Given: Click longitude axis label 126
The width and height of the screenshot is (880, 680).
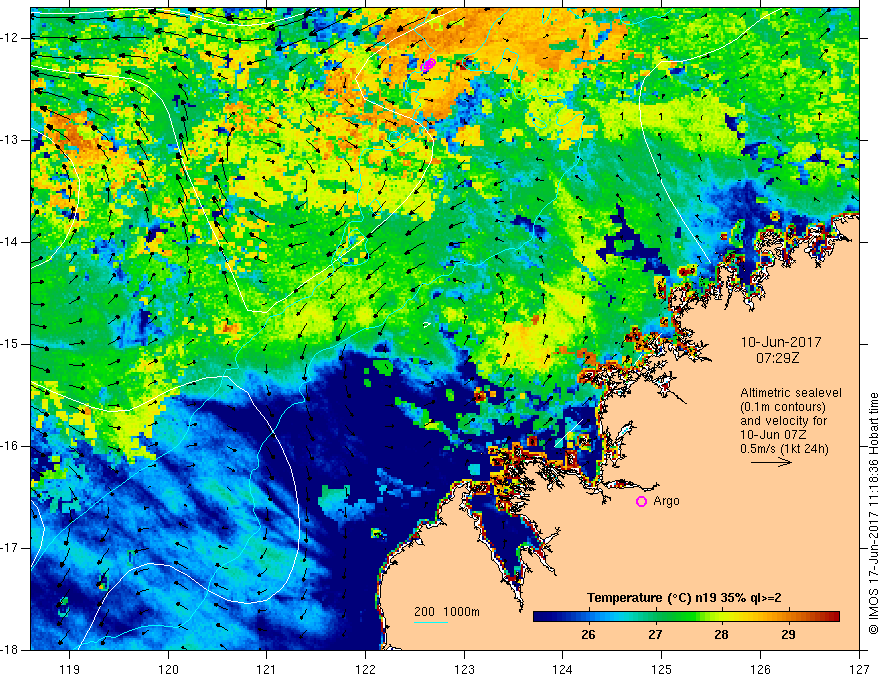Looking at the screenshot, I should point(760,669).
